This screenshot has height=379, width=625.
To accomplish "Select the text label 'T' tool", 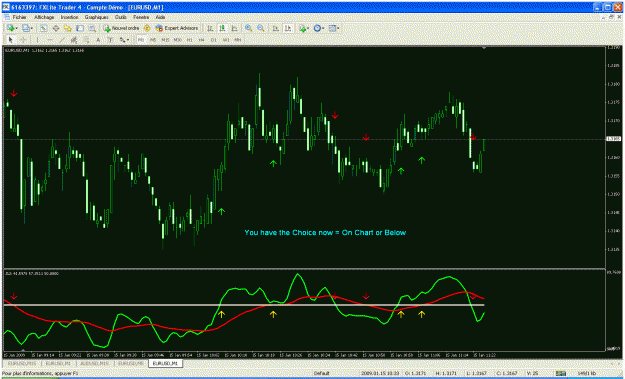I will (x=110, y=40).
